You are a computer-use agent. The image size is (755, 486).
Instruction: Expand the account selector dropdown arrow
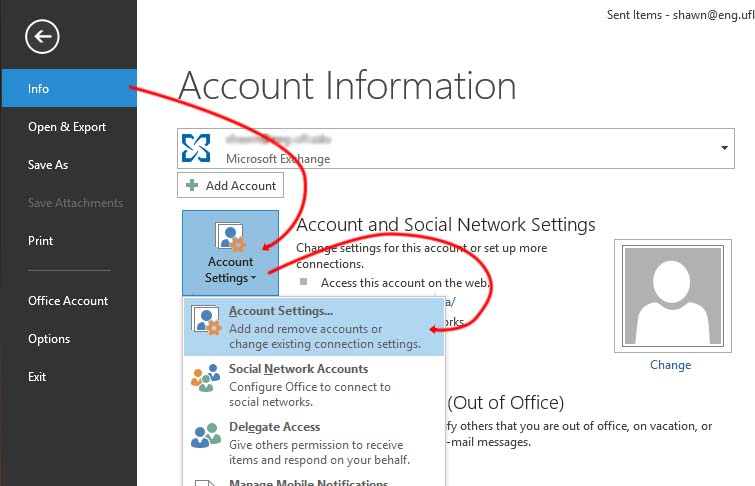click(x=724, y=148)
